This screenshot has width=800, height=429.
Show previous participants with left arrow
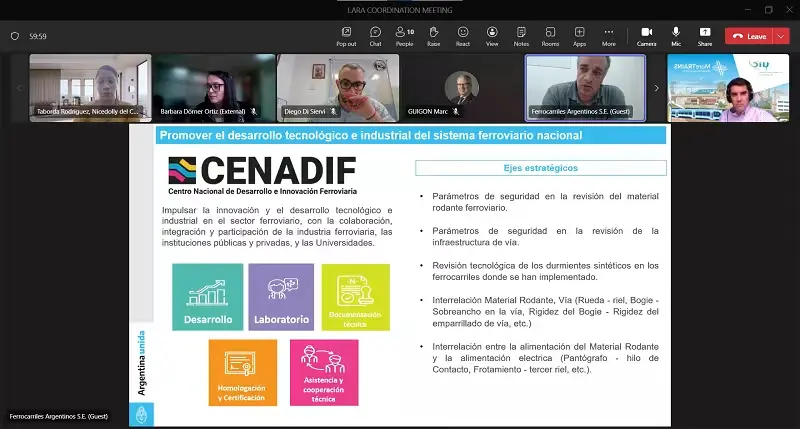(19, 88)
